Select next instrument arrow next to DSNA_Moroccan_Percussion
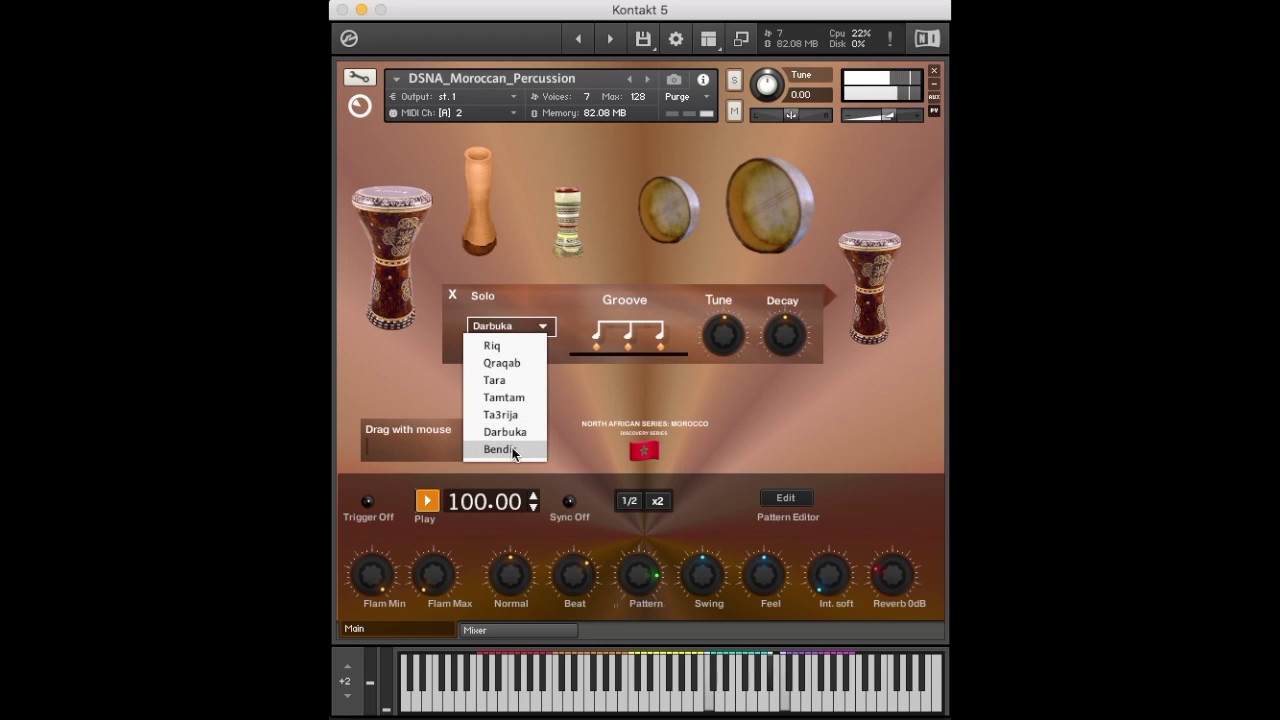 click(647, 79)
